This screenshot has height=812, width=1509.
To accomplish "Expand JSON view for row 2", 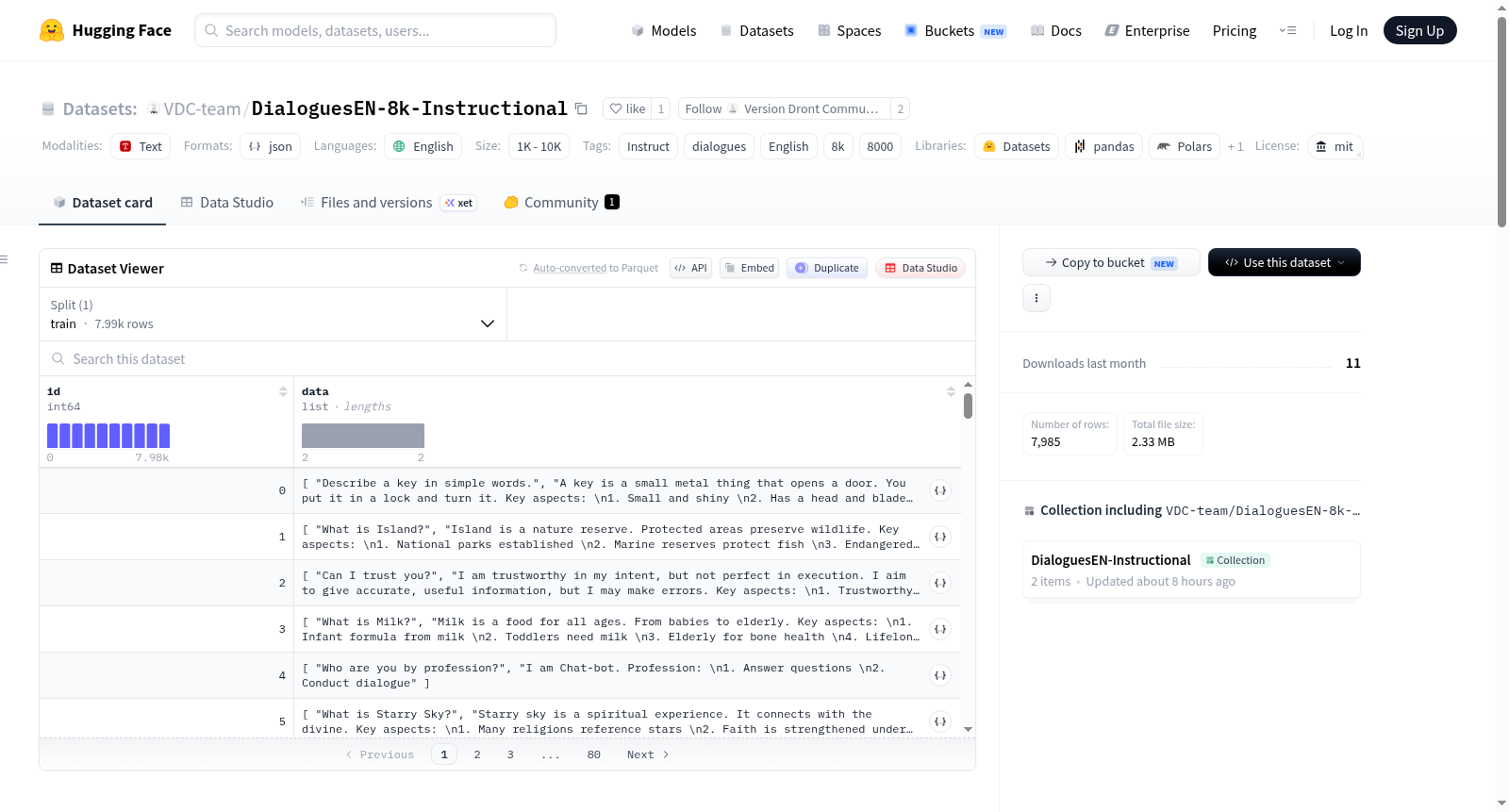I will 940,583.
